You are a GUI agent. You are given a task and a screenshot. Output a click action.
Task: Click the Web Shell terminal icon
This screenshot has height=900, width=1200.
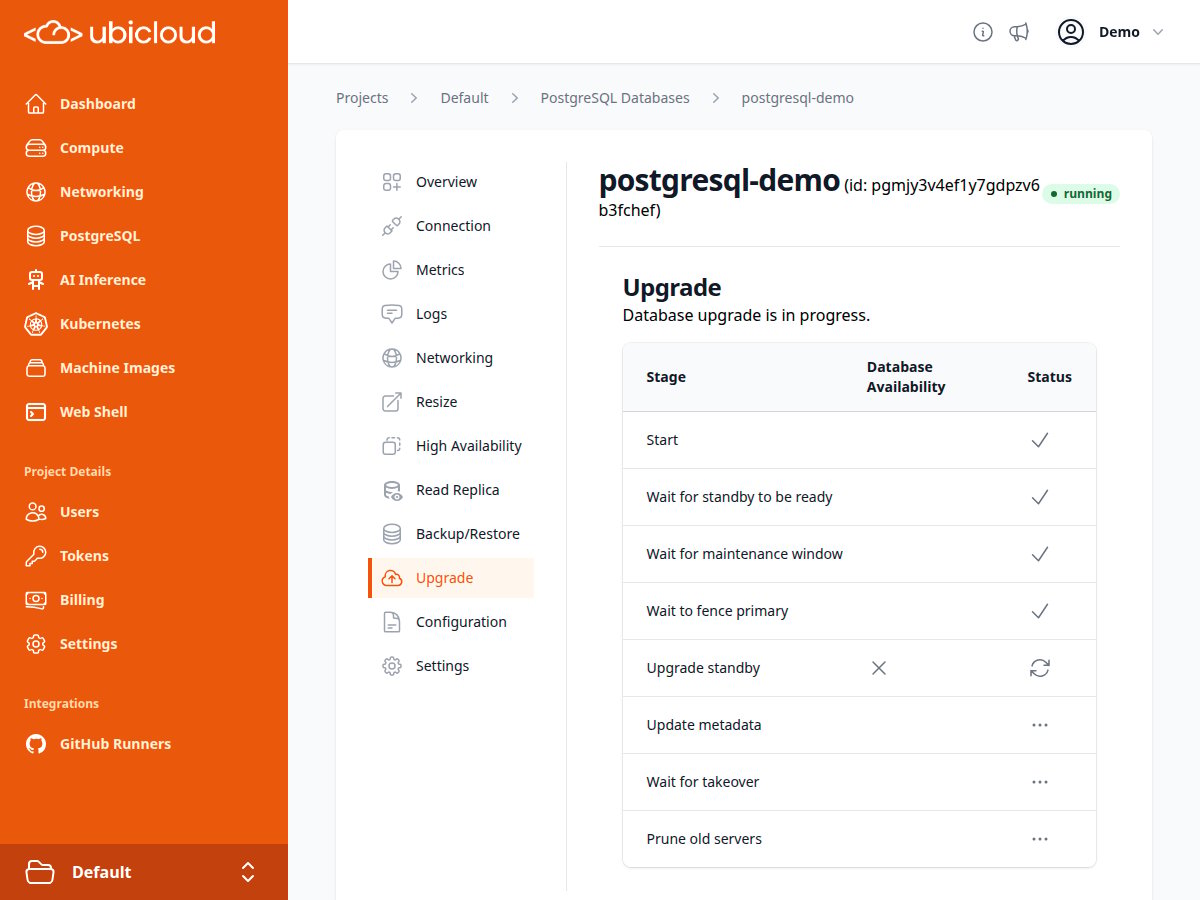pyautogui.click(x=36, y=412)
